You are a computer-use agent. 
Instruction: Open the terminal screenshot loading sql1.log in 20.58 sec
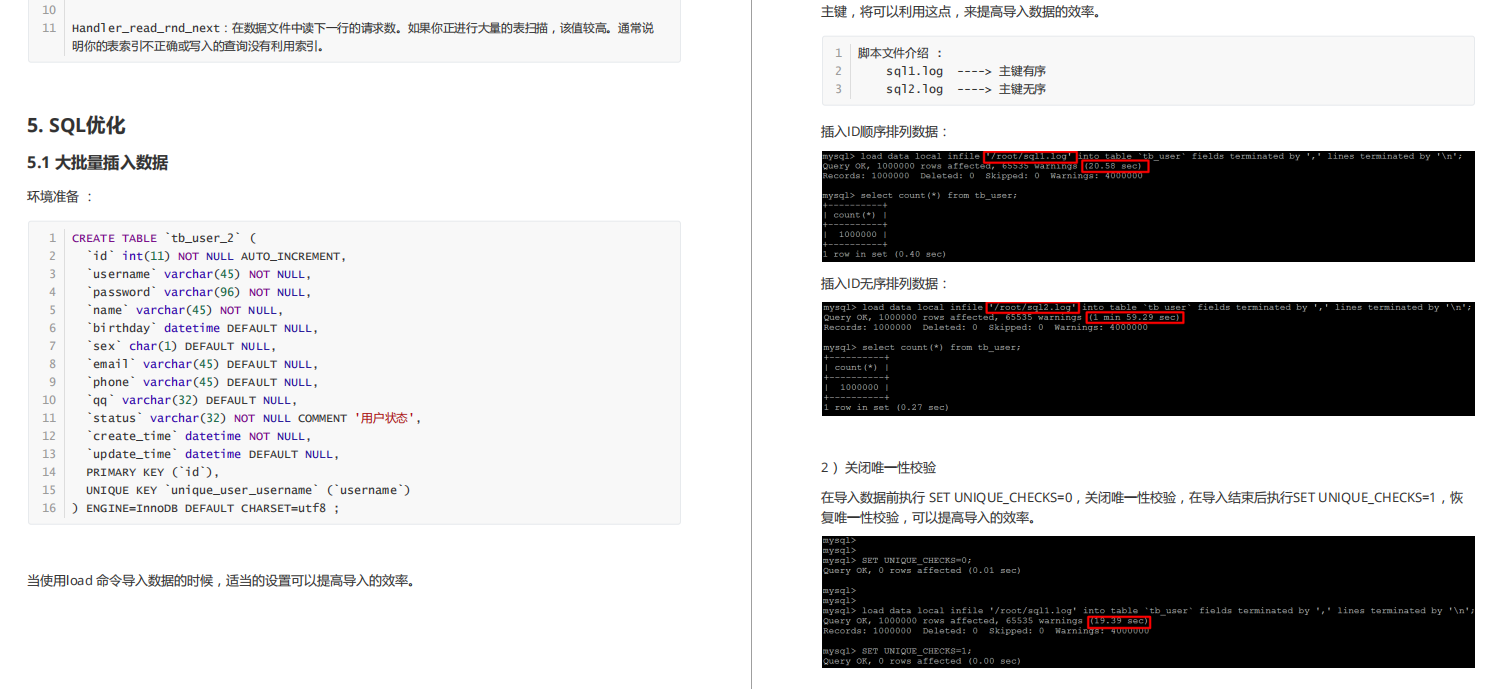[x=1148, y=205]
